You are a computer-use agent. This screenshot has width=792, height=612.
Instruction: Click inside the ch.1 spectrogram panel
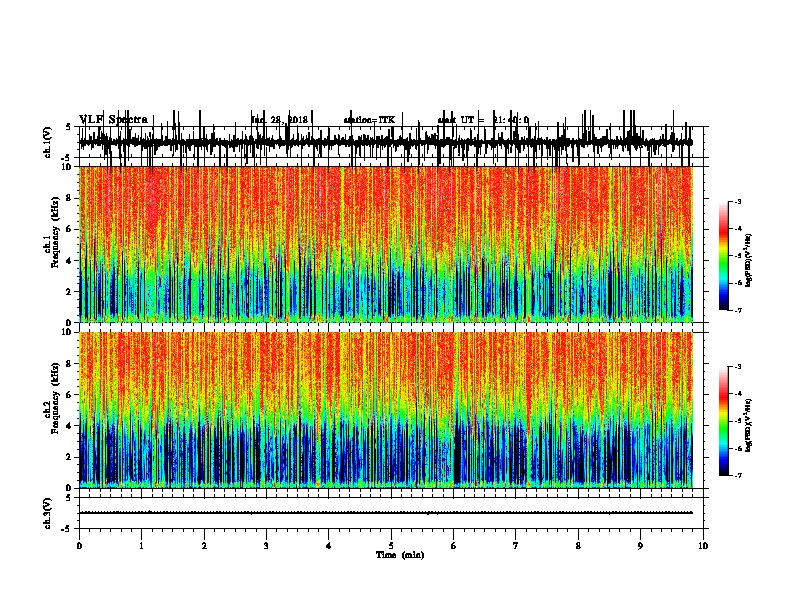pos(385,244)
